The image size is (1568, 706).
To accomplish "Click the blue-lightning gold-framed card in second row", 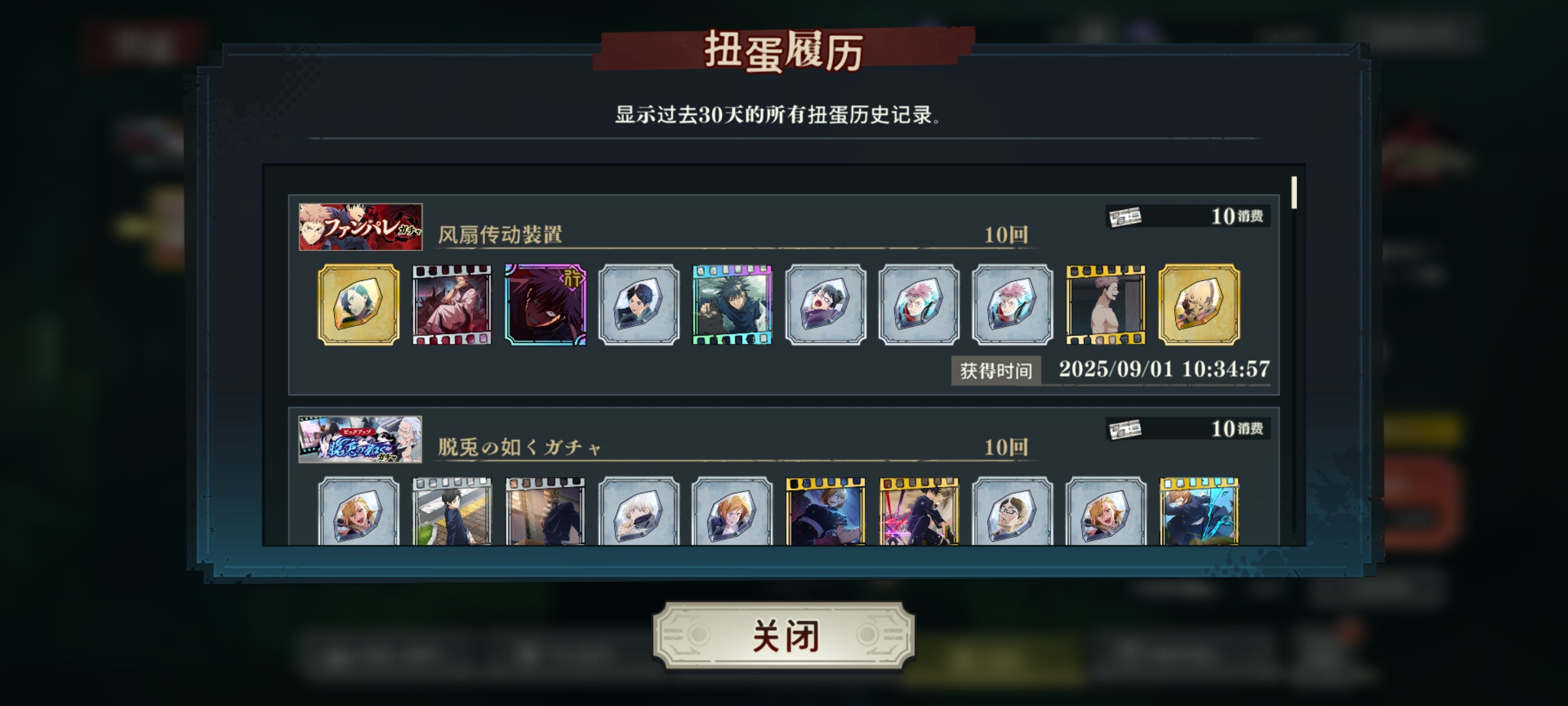I will (1199, 511).
